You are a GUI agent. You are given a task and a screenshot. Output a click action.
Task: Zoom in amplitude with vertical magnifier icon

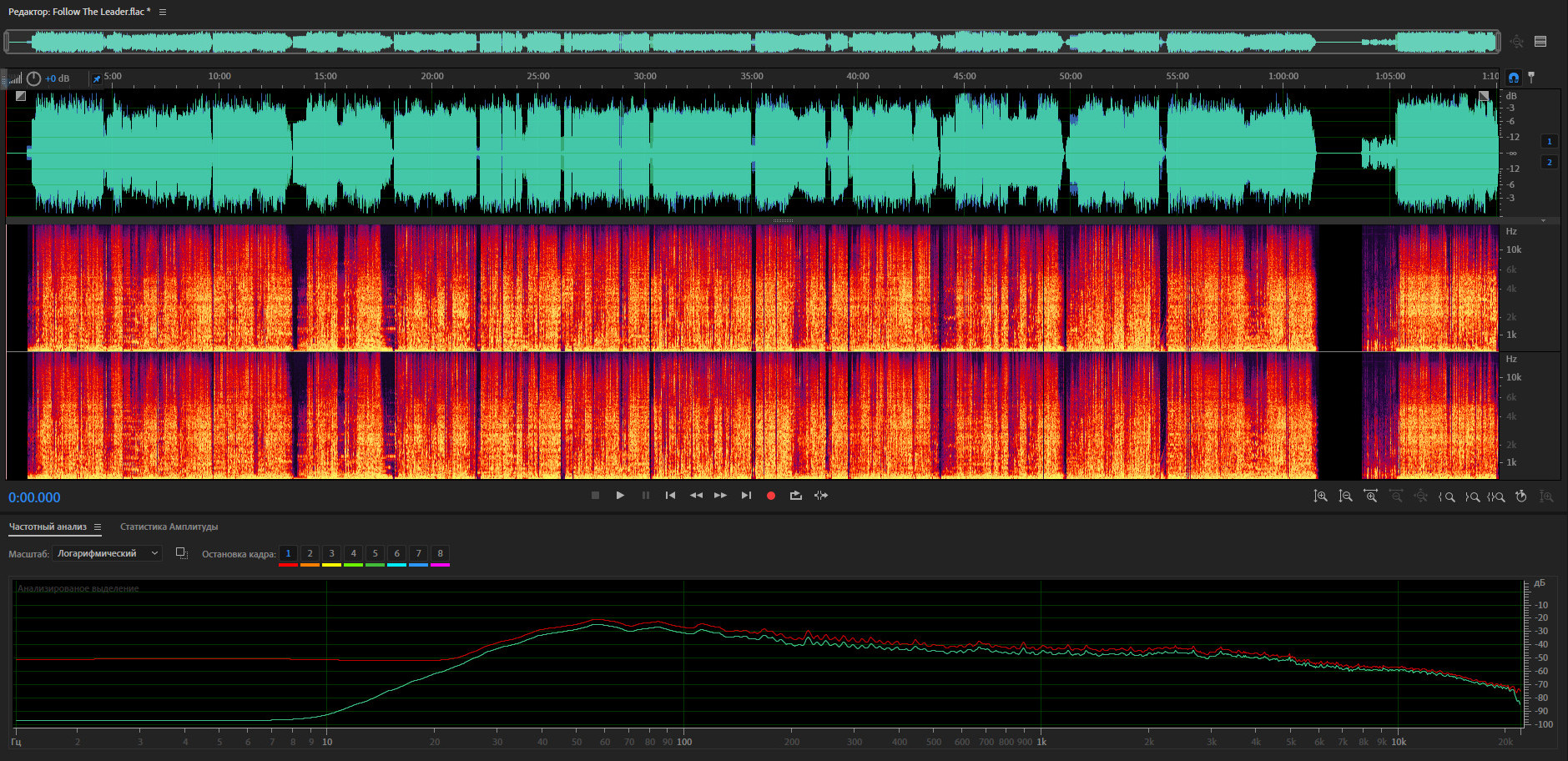click(x=1320, y=496)
